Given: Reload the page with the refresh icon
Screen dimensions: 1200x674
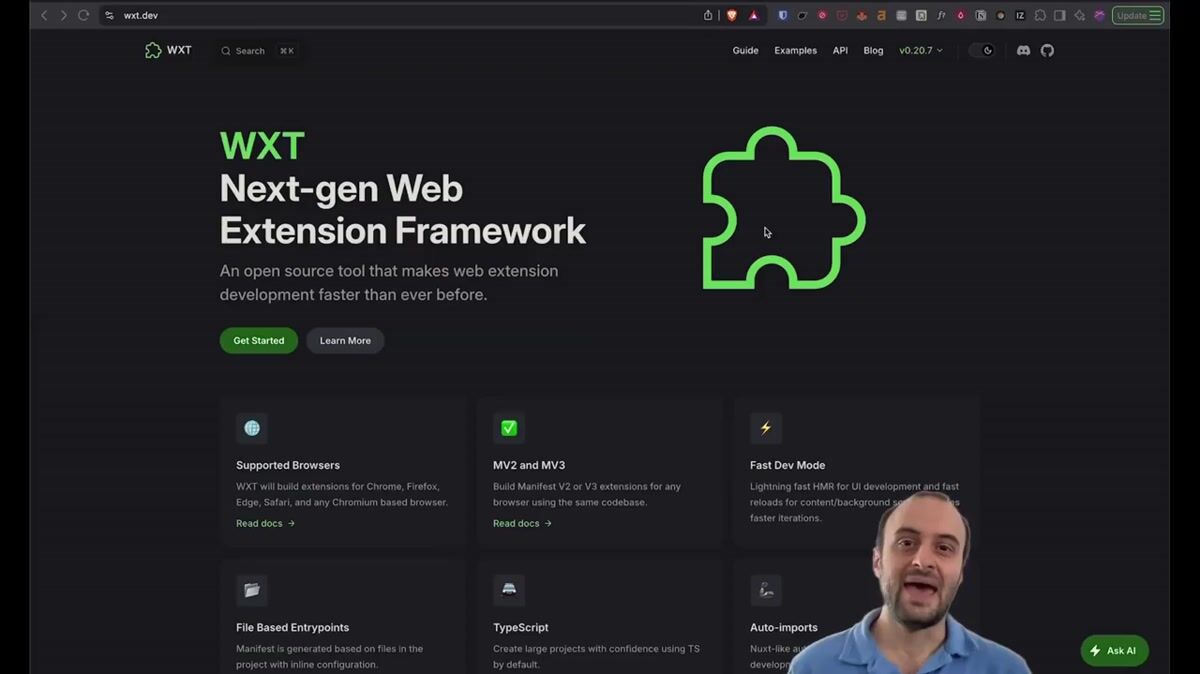Looking at the screenshot, I should pos(84,15).
